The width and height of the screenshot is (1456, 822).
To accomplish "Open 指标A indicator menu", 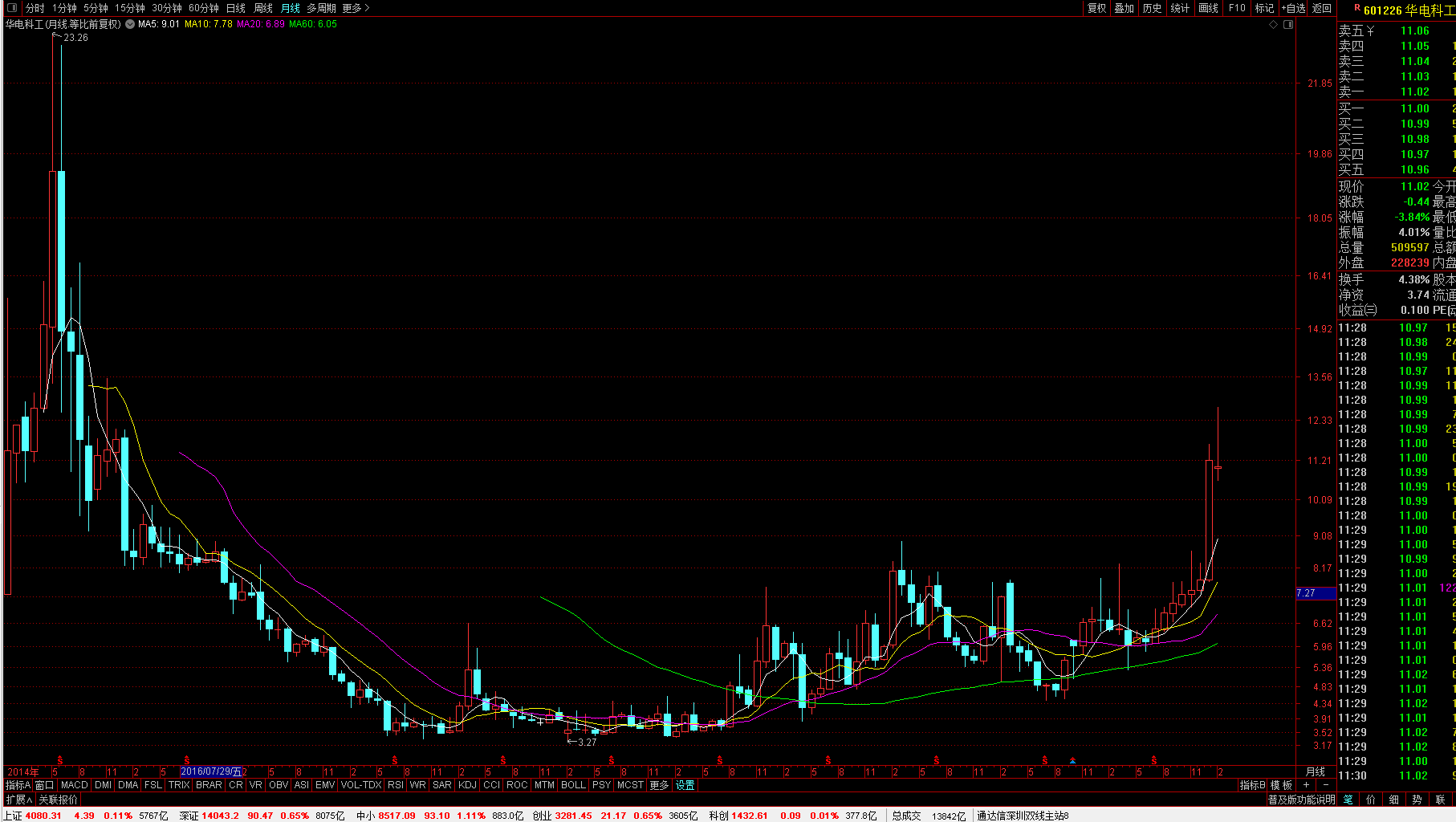I will point(18,785).
